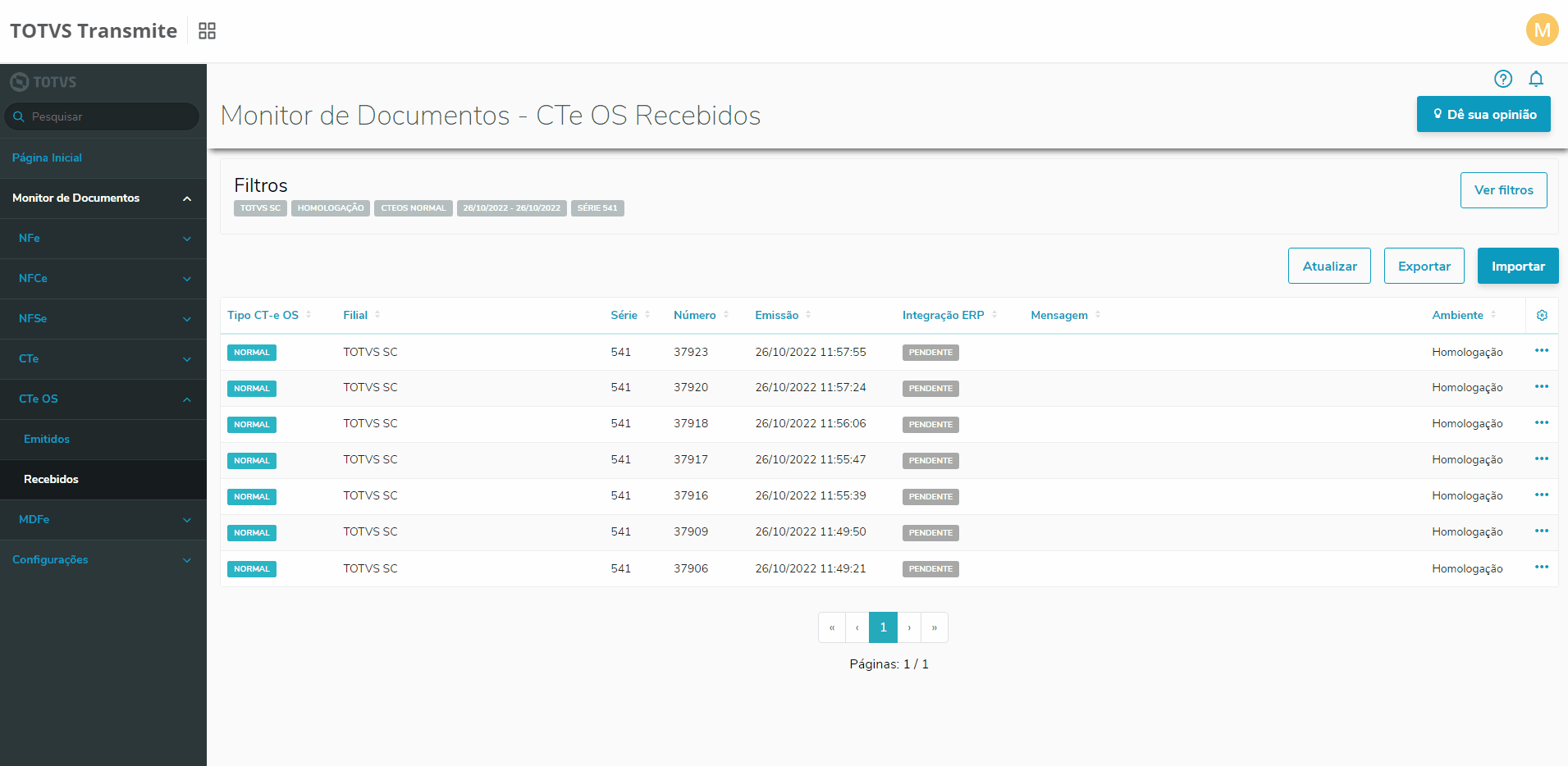Focus the Pesquisar search field
Viewport: 1568px width, 766px height.
(x=103, y=116)
